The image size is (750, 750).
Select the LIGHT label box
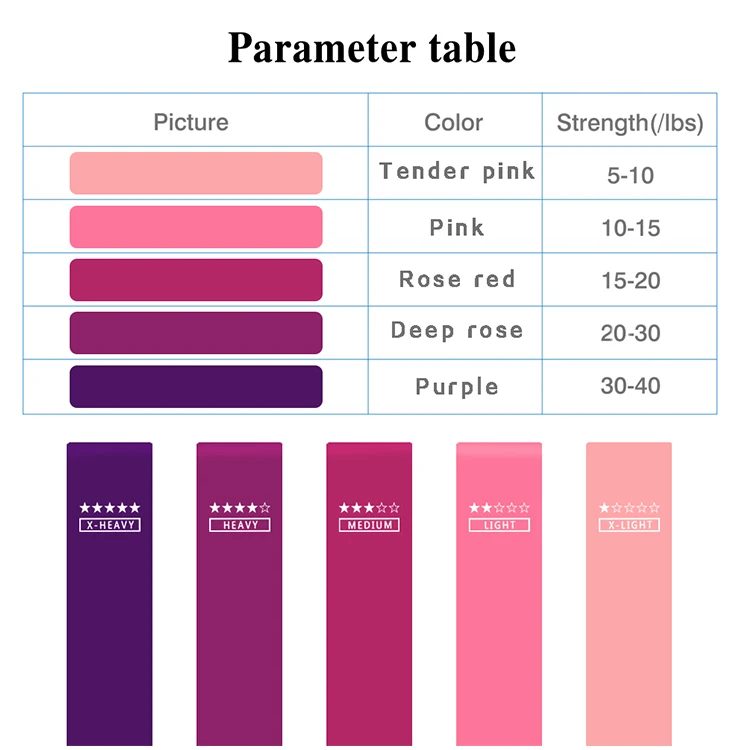[499, 525]
